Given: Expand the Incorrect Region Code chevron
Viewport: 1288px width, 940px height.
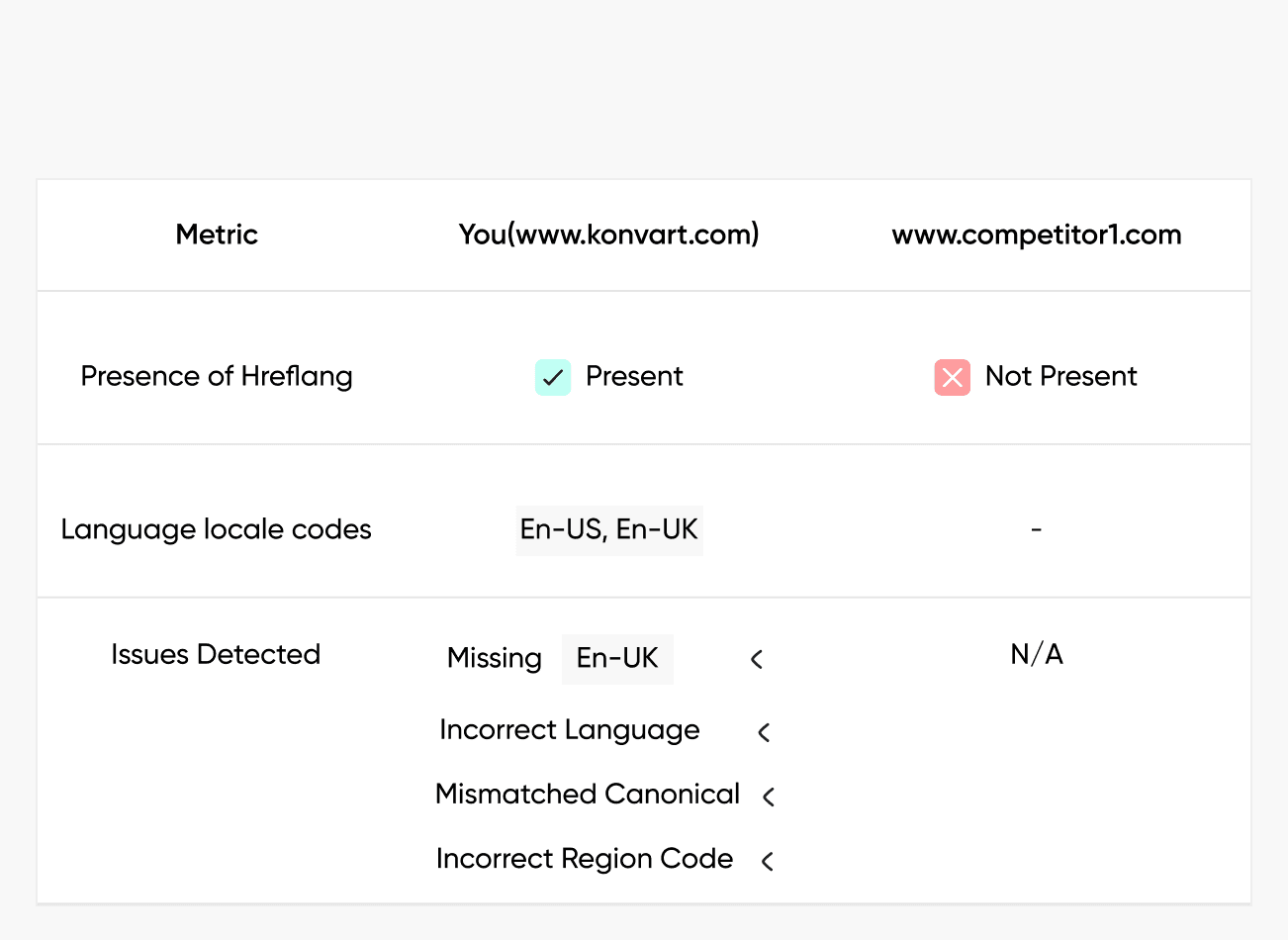Looking at the screenshot, I should click(768, 861).
